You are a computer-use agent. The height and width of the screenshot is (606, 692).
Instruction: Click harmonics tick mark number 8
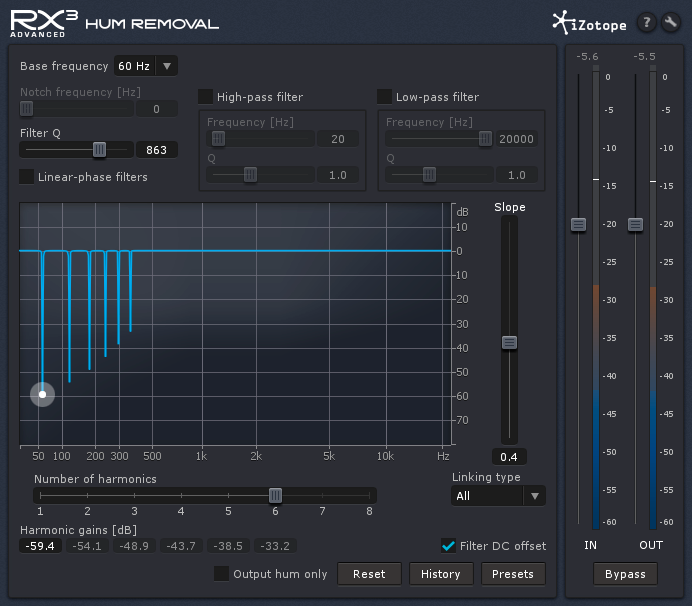point(369,511)
